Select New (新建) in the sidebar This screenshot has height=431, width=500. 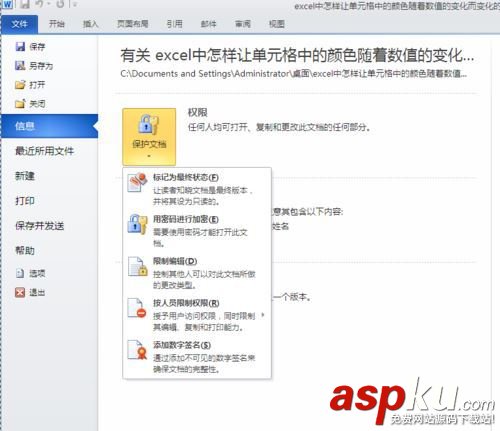(x=25, y=176)
